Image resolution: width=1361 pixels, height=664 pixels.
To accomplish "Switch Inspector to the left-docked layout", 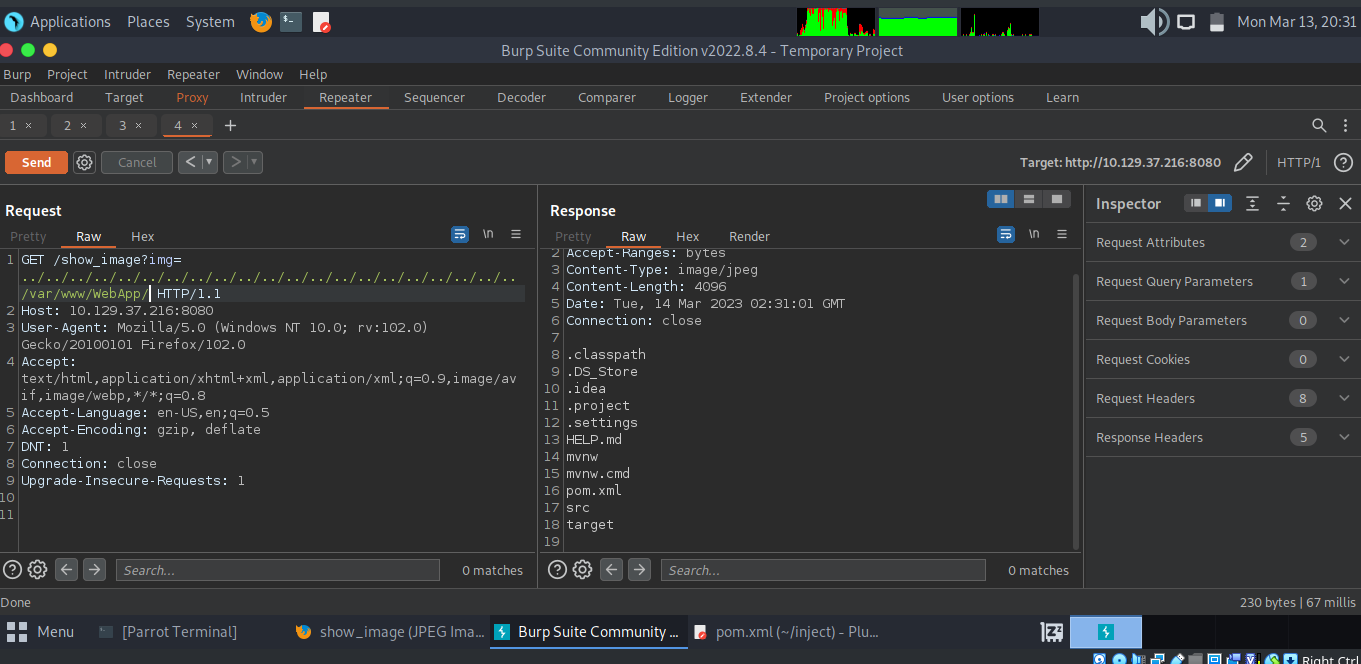I will [1196, 203].
